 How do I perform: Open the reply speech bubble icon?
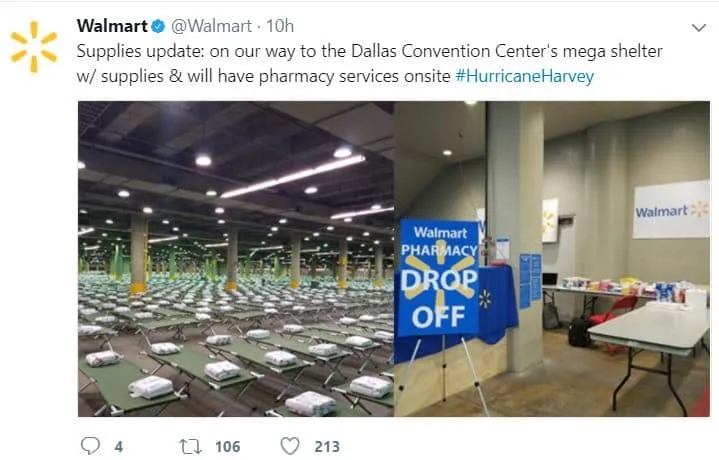90,445
